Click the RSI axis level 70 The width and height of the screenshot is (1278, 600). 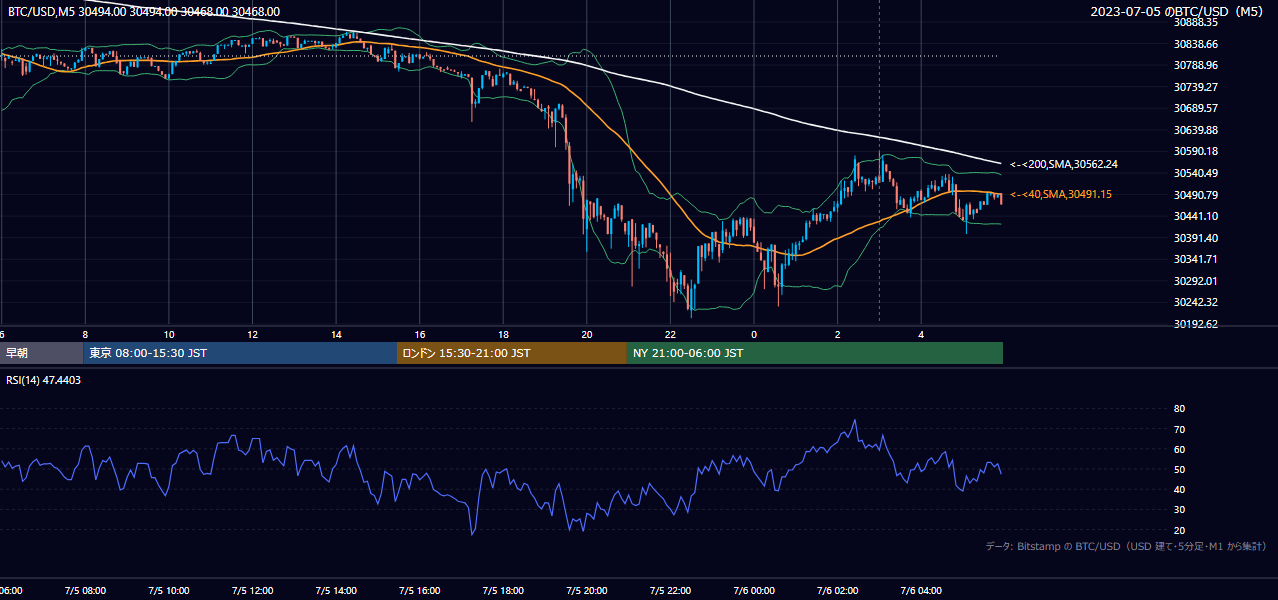coord(1179,429)
